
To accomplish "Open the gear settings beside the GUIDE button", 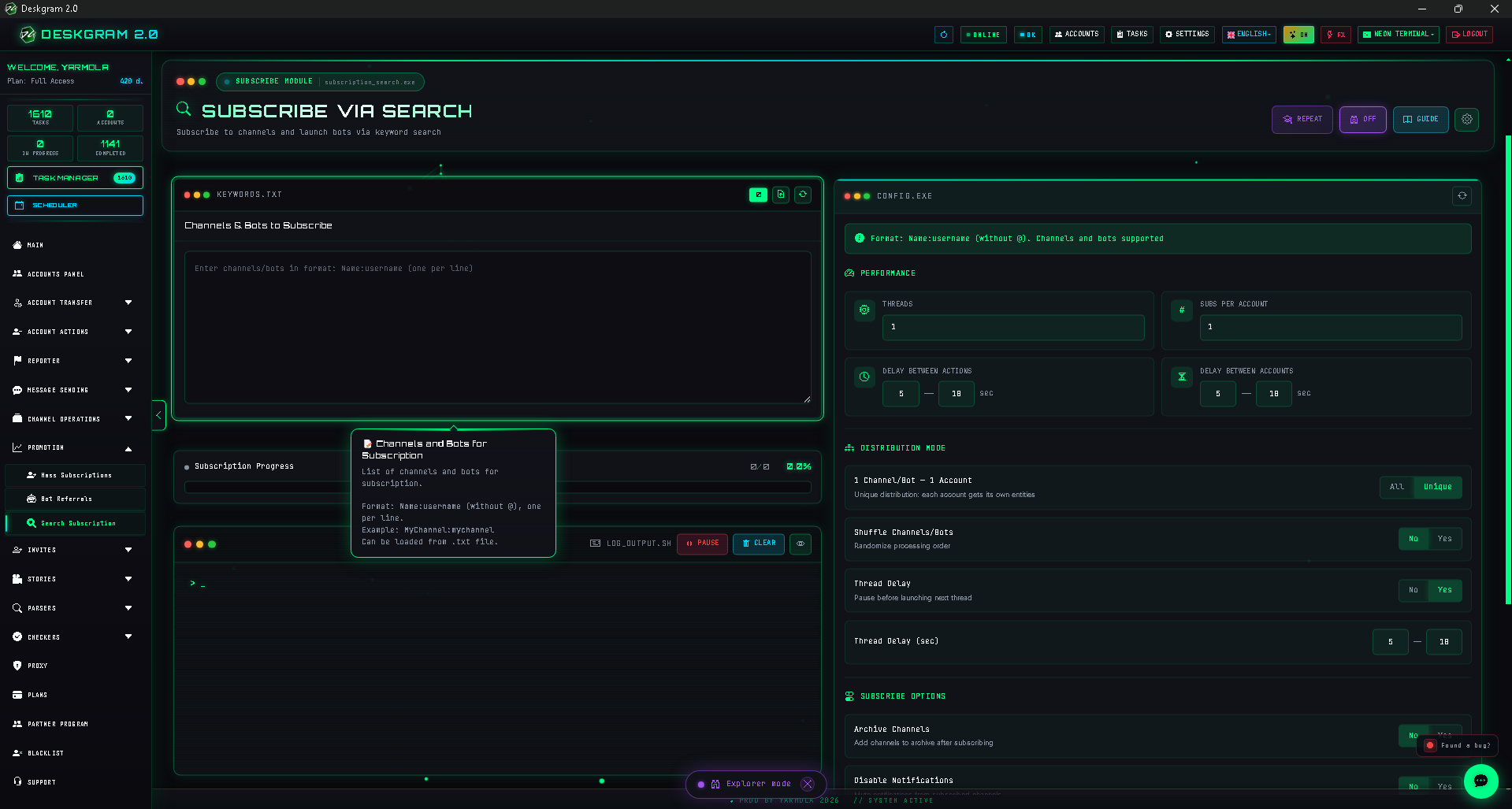I will [x=1466, y=120].
